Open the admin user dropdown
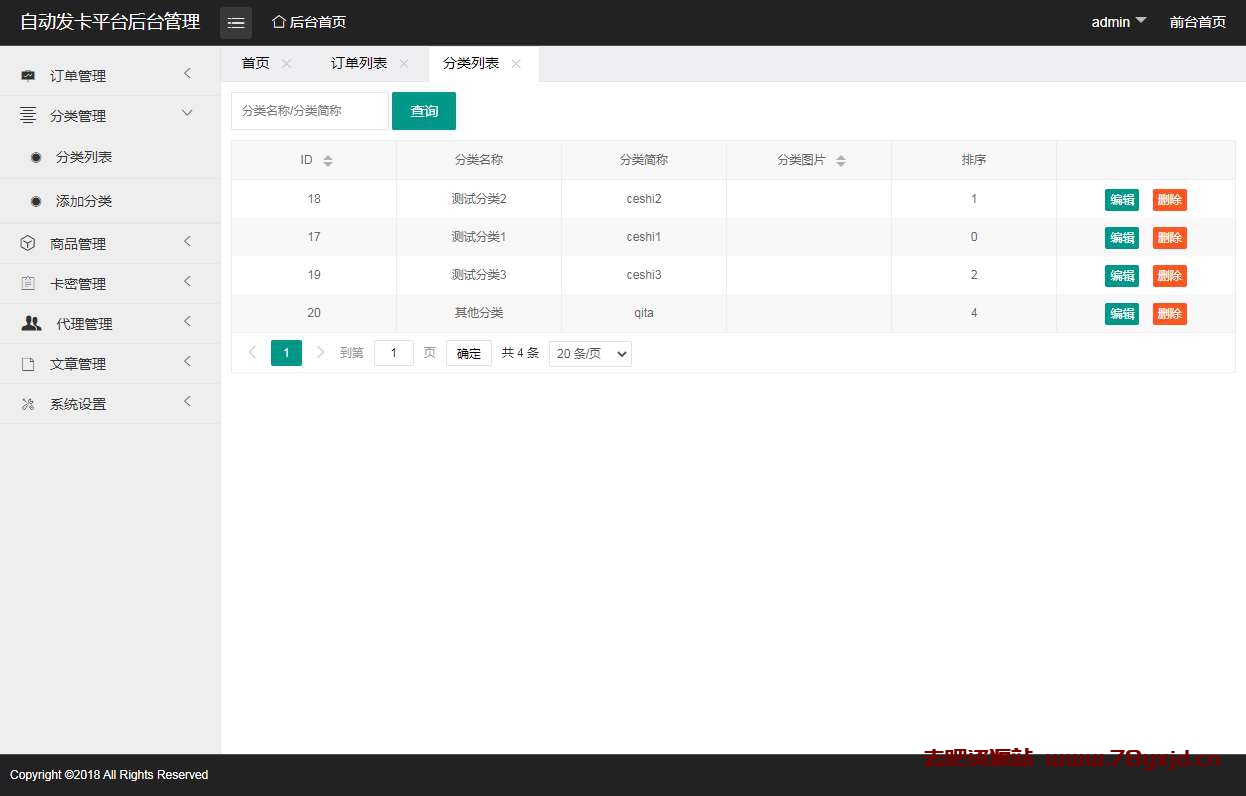Image resolution: width=1246 pixels, height=796 pixels. coord(1118,22)
